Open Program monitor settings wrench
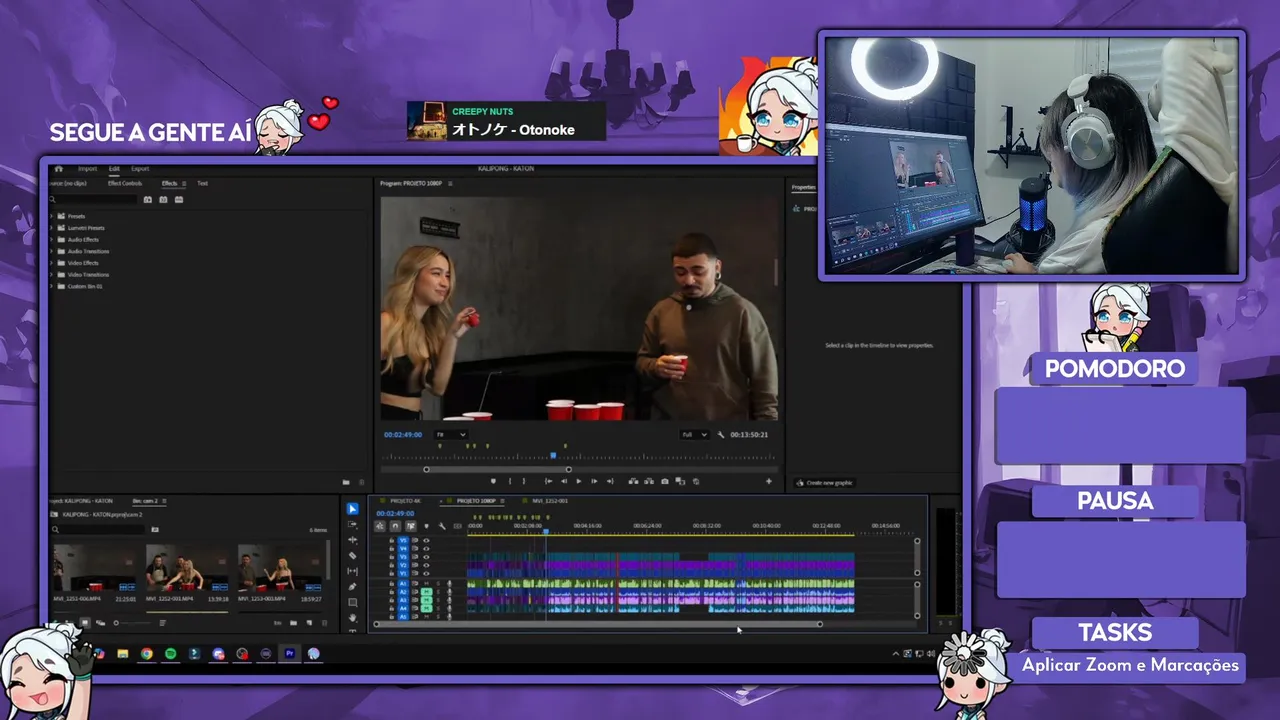Screen dimensions: 1280x720 721,435
